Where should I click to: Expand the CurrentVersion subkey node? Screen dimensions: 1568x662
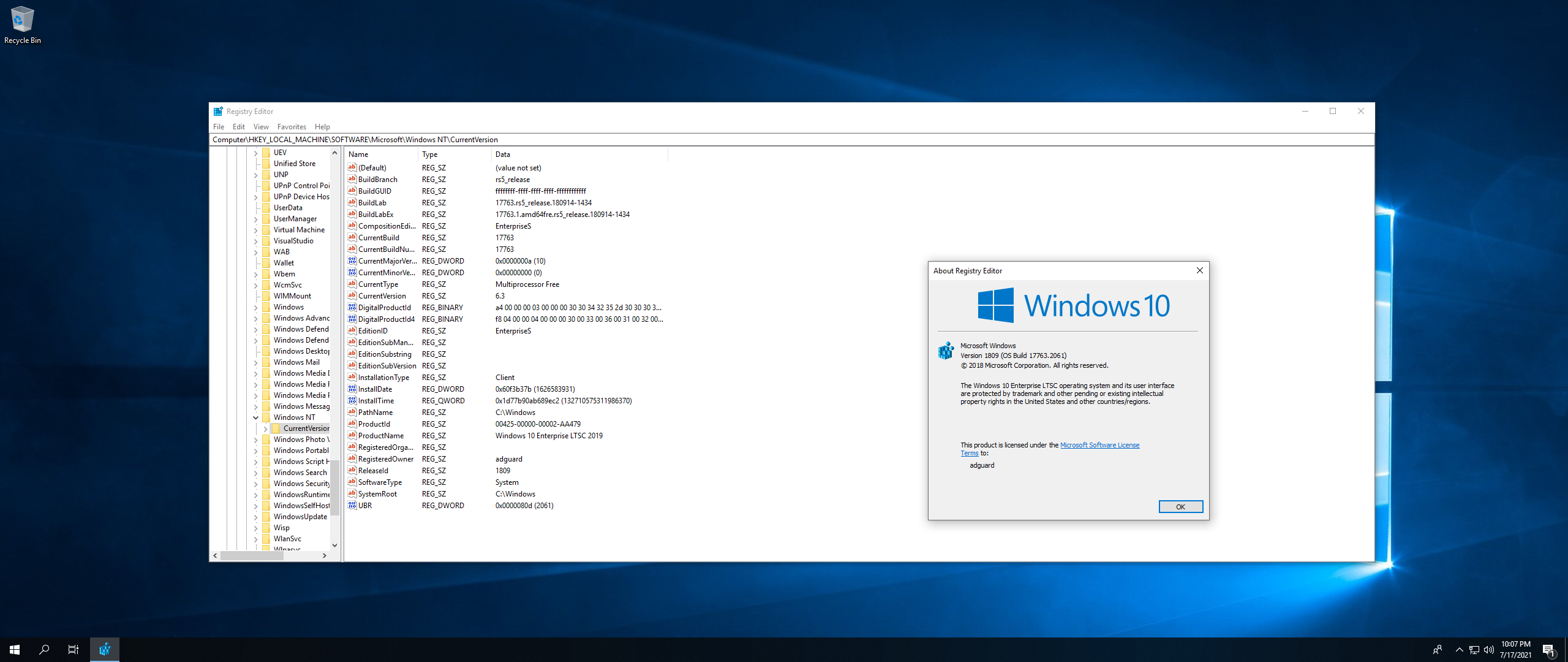(266, 428)
